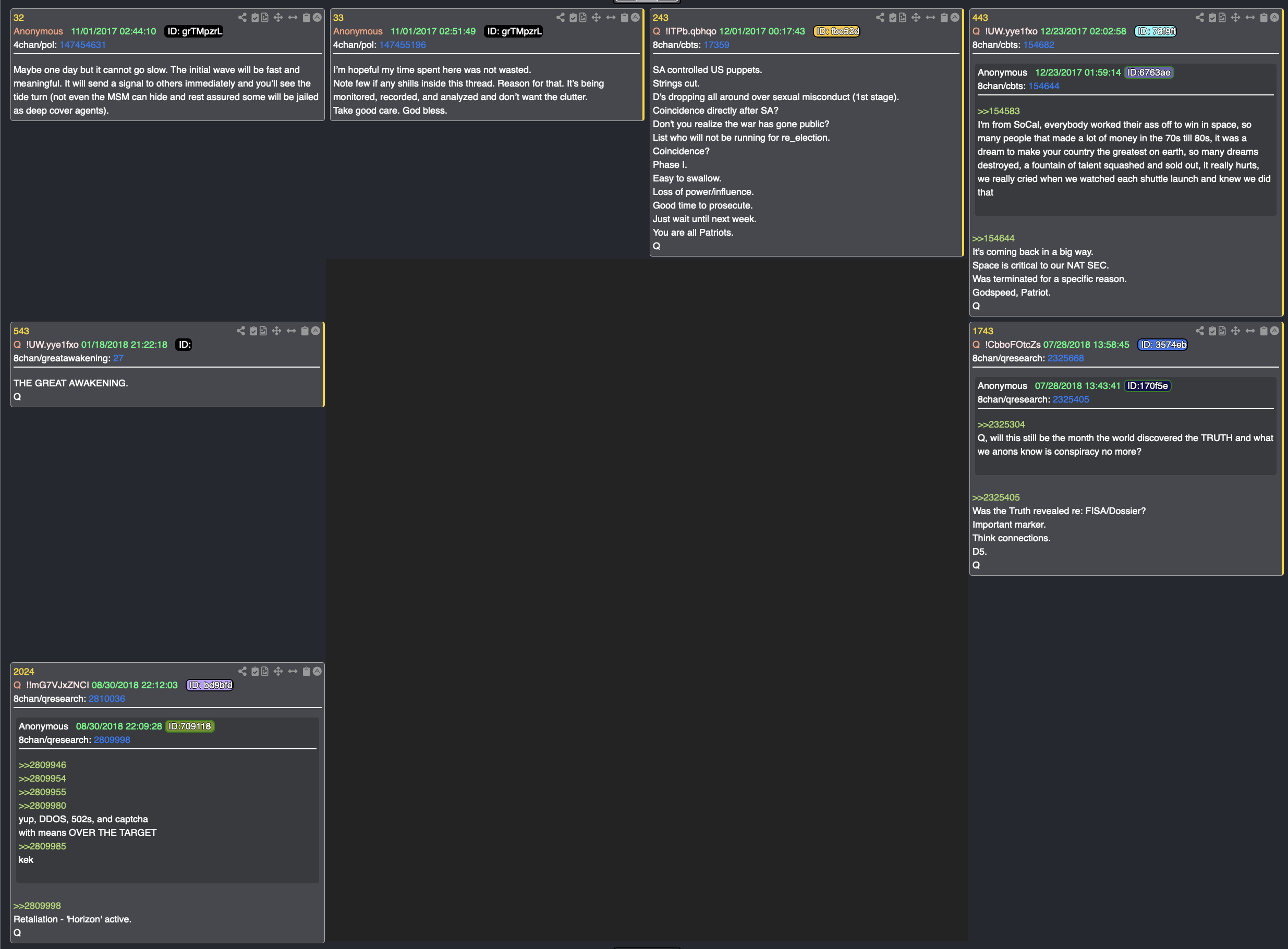Collapse post 543 with the chevron-up icon

315,331
